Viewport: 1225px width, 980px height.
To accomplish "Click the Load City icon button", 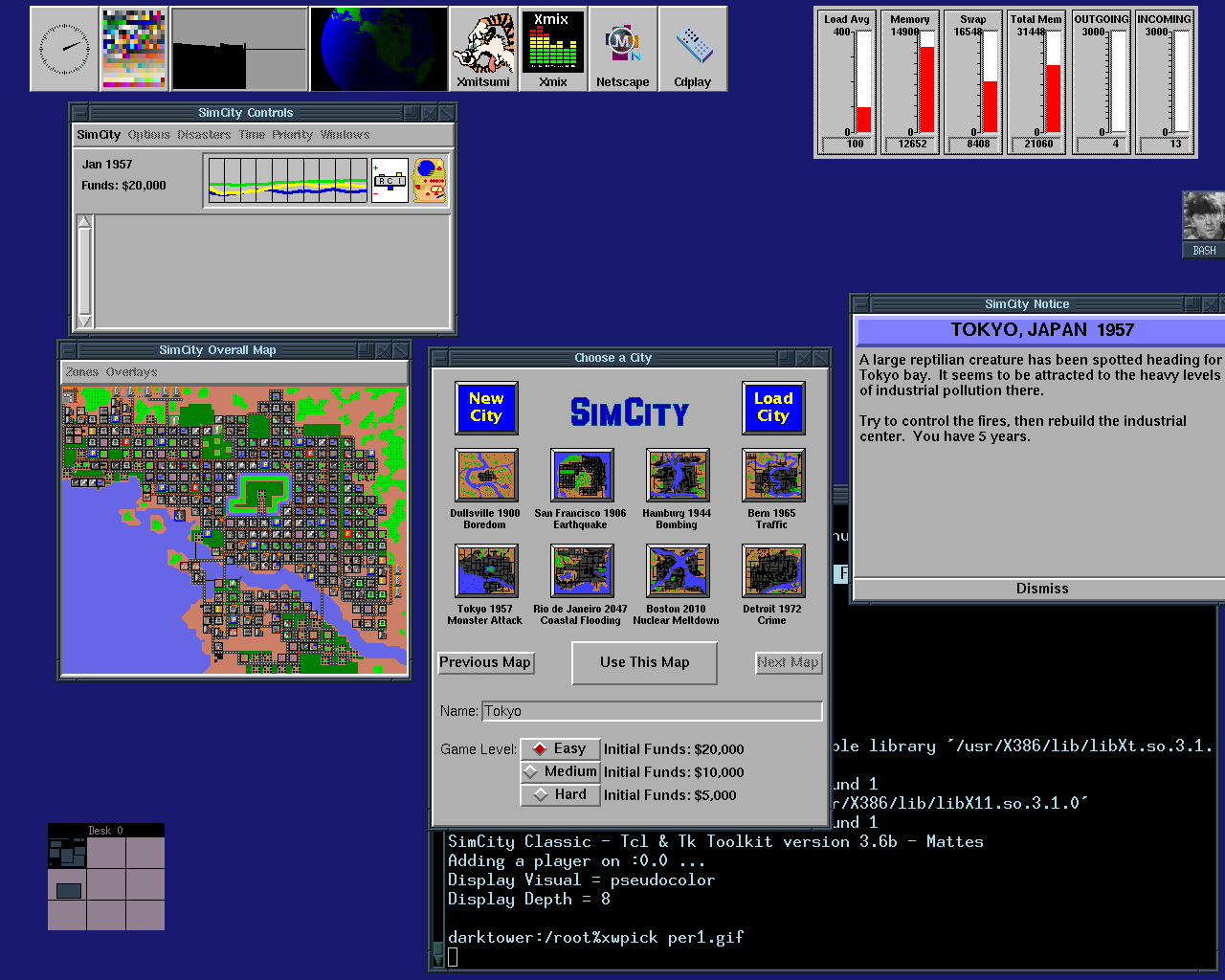I will coord(773,408).
